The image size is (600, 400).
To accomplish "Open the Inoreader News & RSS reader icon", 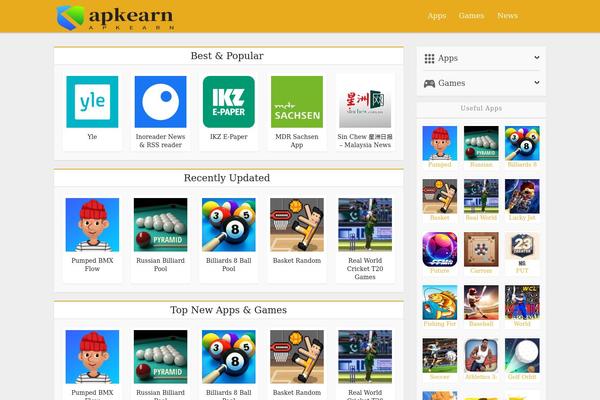I will click(x=160, y=102).
